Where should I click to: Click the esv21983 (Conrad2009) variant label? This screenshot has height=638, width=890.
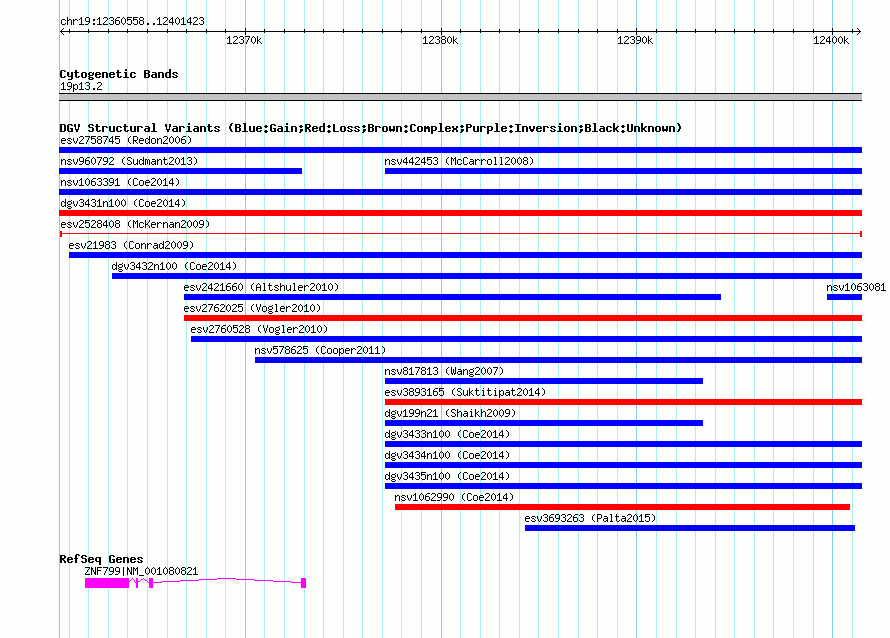pos(131,245)
